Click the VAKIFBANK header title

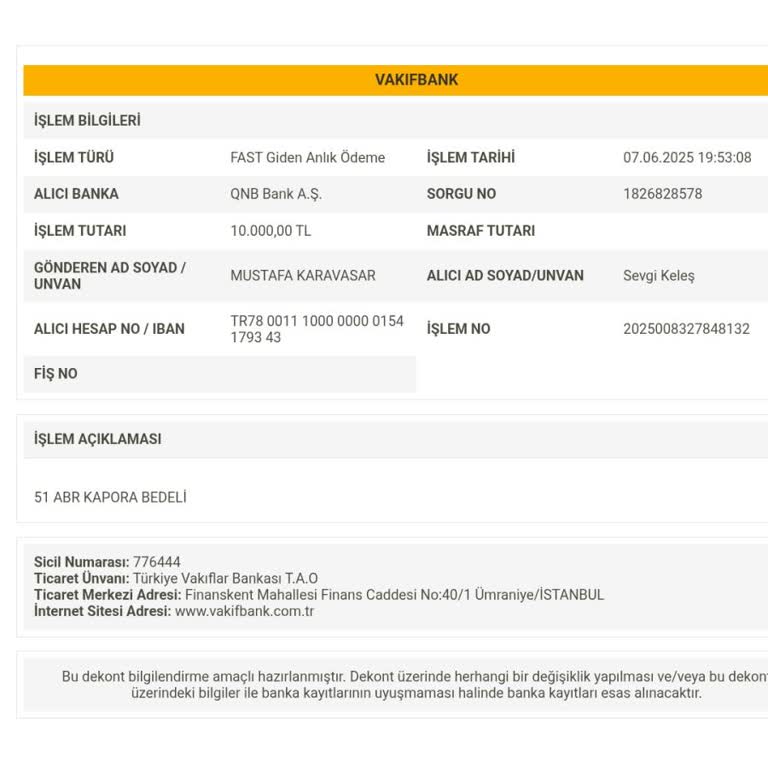pyautogui.click(x=416, y=80)
